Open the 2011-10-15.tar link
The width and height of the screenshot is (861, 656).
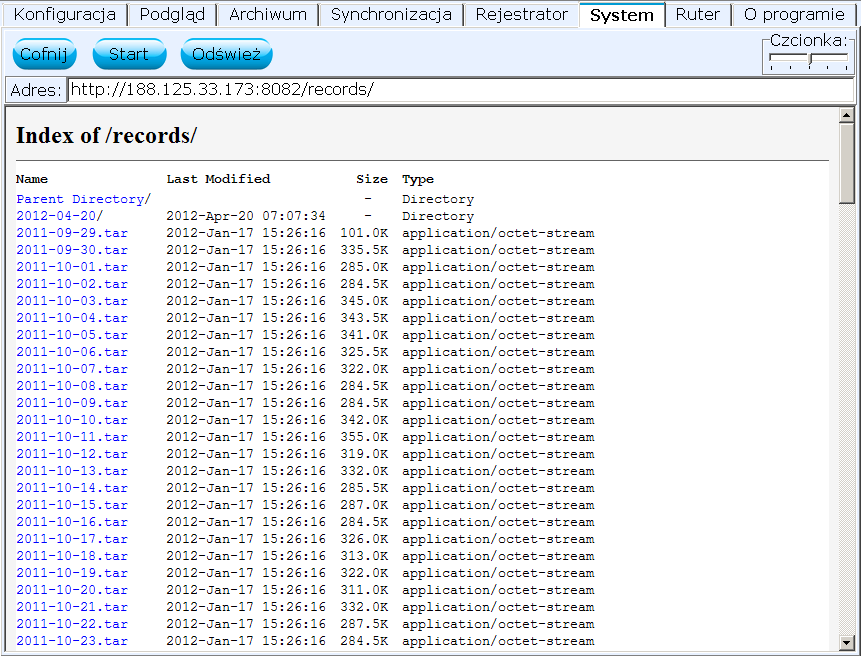(72, 505)
